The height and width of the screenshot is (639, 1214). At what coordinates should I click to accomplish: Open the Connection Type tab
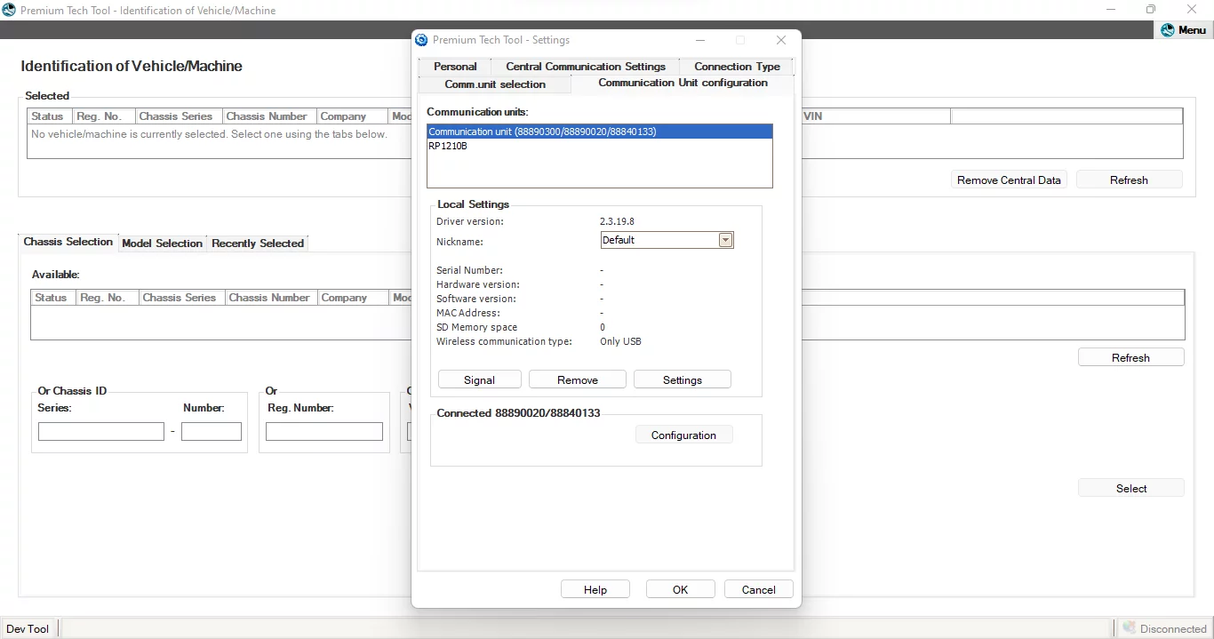click(x=737, y=66)
